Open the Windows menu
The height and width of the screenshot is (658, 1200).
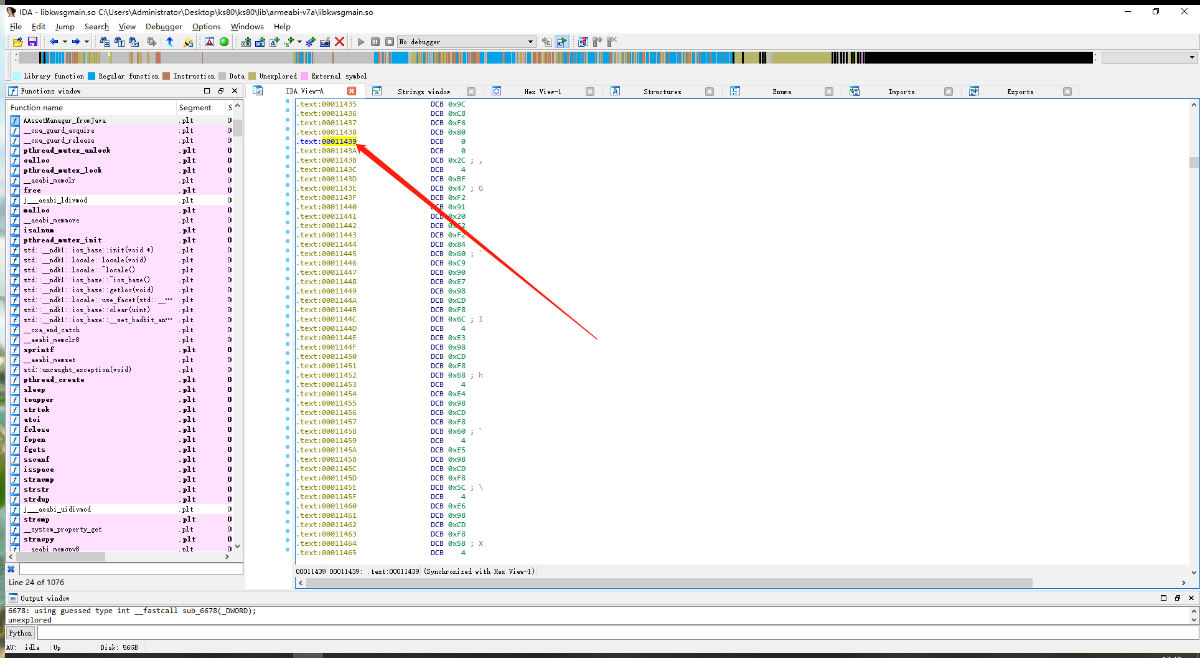click(x=247, y=27)
